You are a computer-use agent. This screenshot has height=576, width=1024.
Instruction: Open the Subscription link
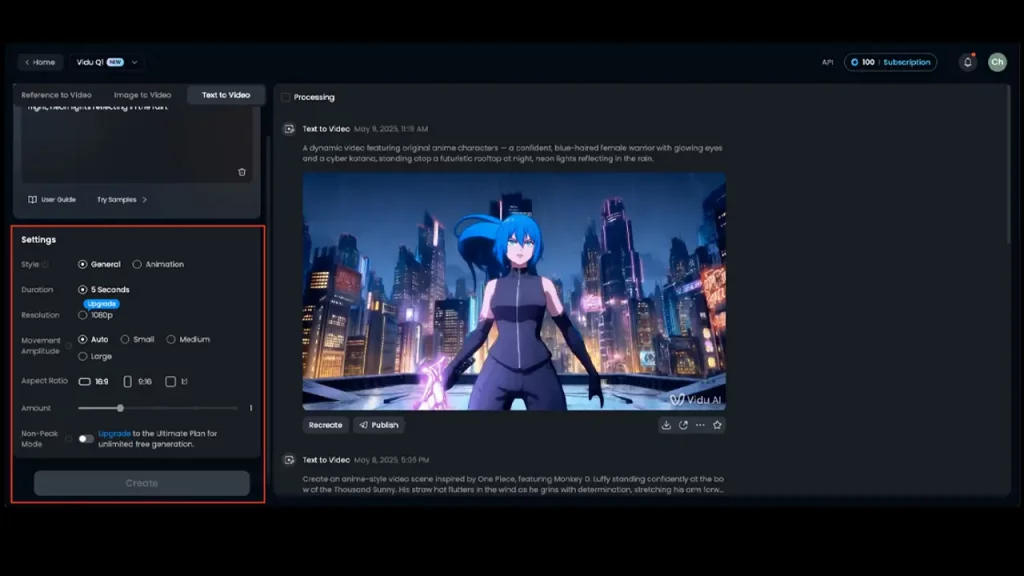pyautogui.click(x=906, y=62)
